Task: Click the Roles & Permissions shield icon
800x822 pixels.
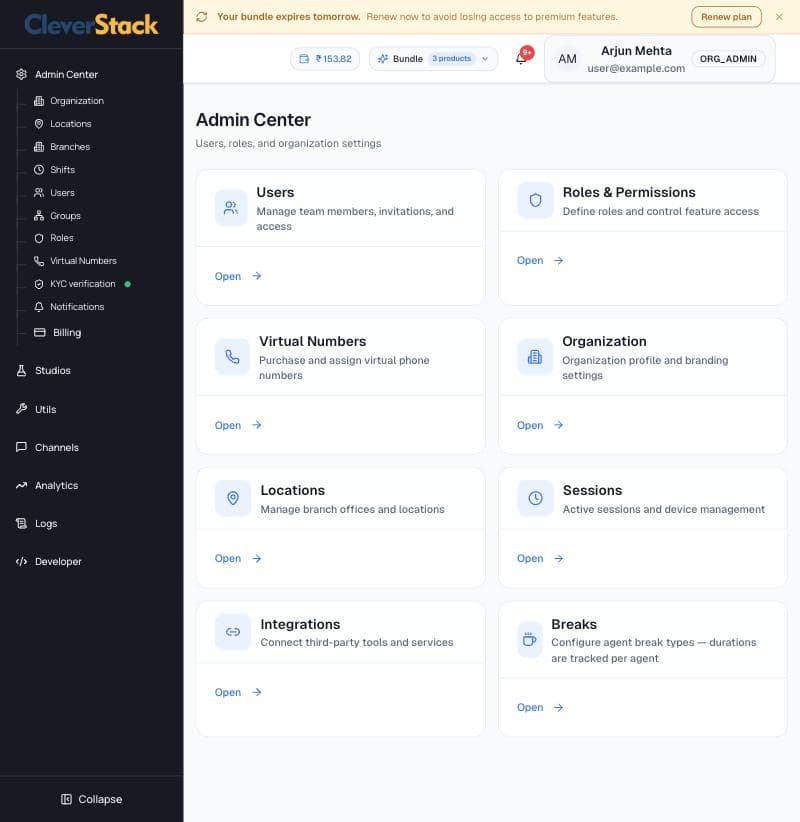Action: (x=535, y=200)
